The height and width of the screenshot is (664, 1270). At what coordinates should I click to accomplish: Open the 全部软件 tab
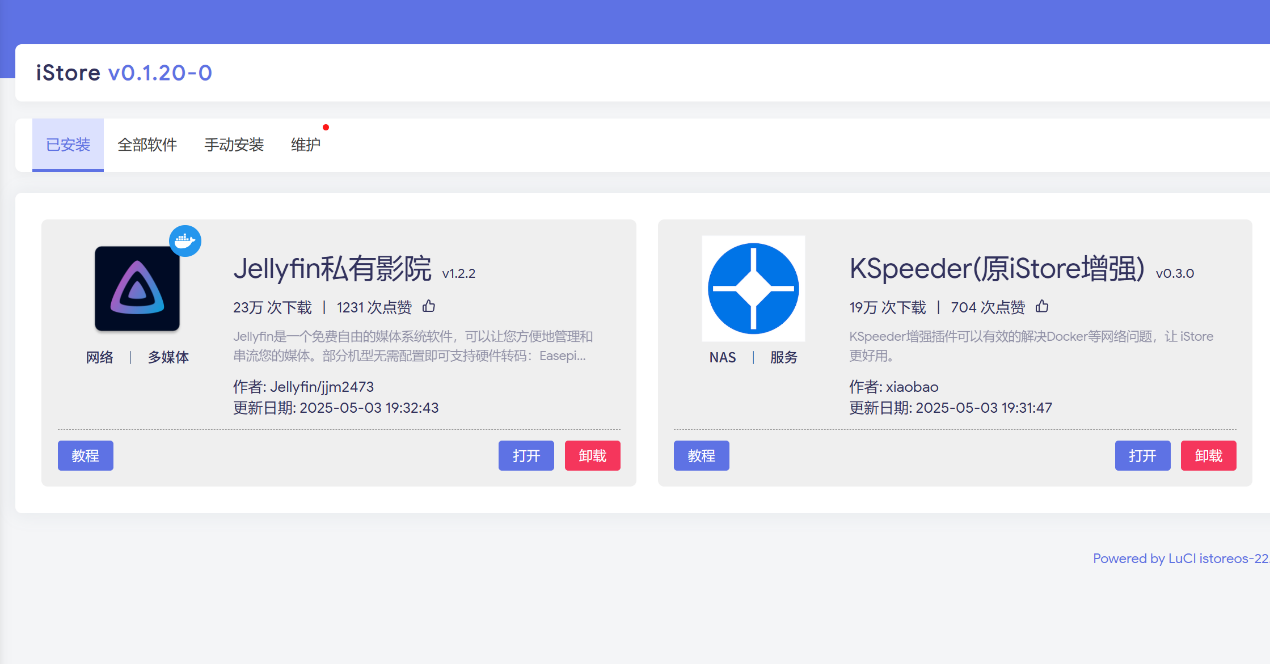click(x=147, y=145)
